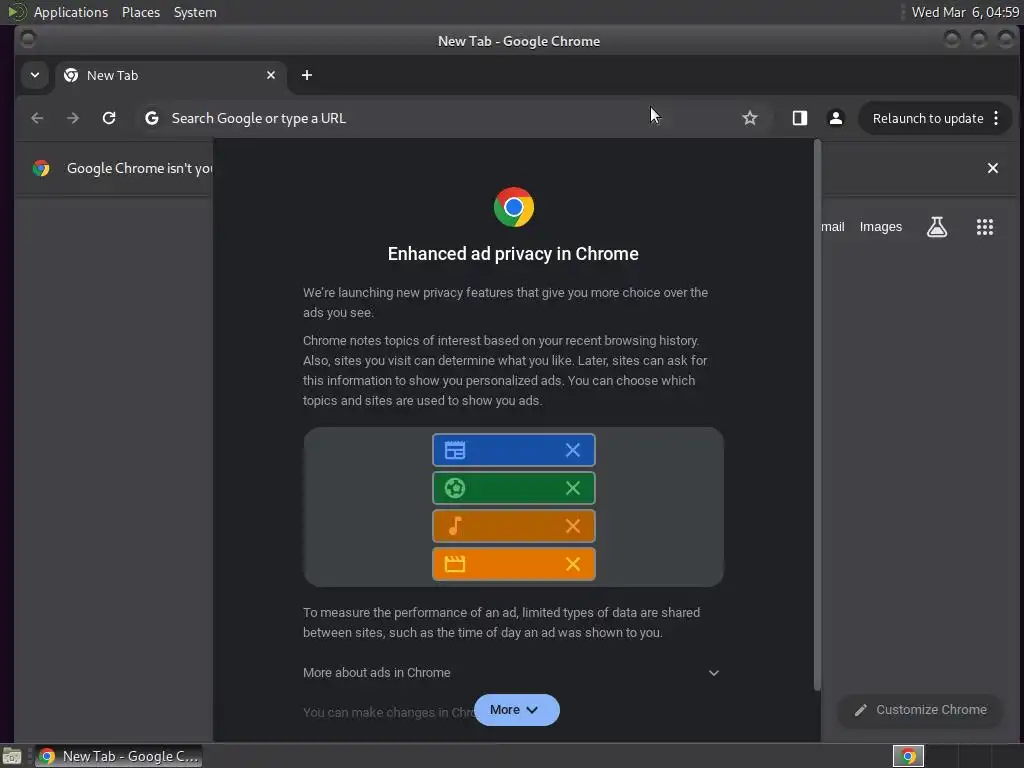The height and width of the screenshot is (768, 1024).
Task: Click the browser back arrow
Action: (x=37, y=118)
